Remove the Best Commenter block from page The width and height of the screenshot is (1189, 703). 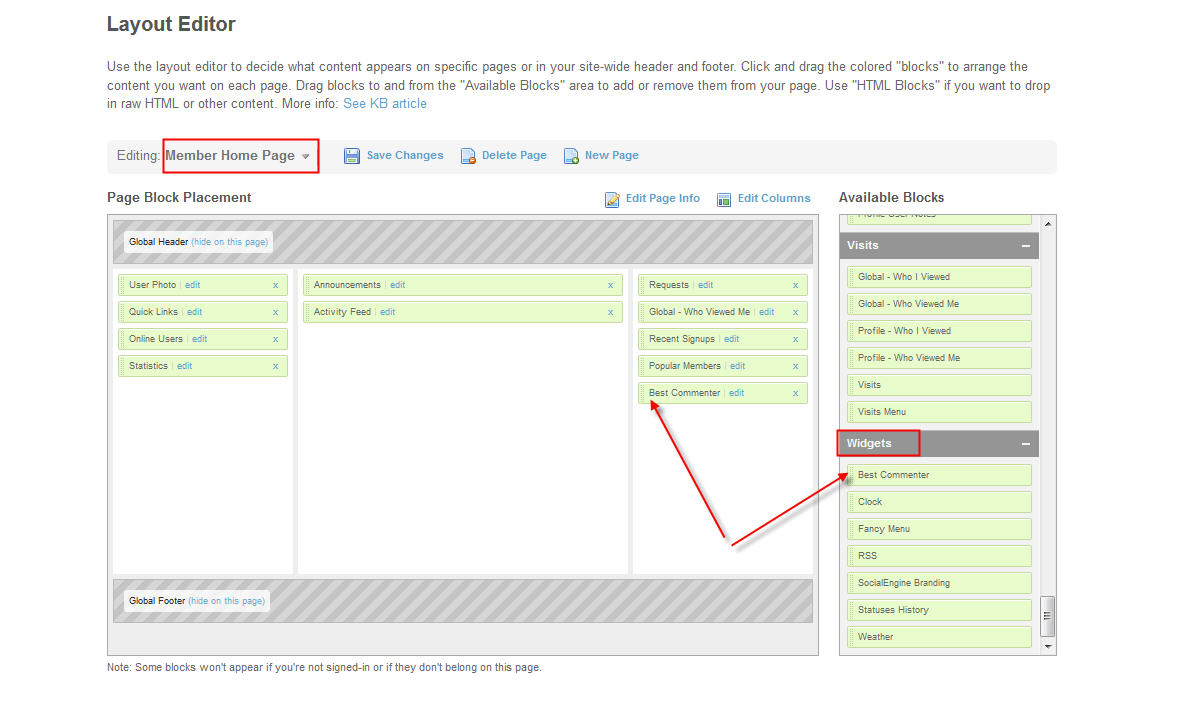click(795, 393)
